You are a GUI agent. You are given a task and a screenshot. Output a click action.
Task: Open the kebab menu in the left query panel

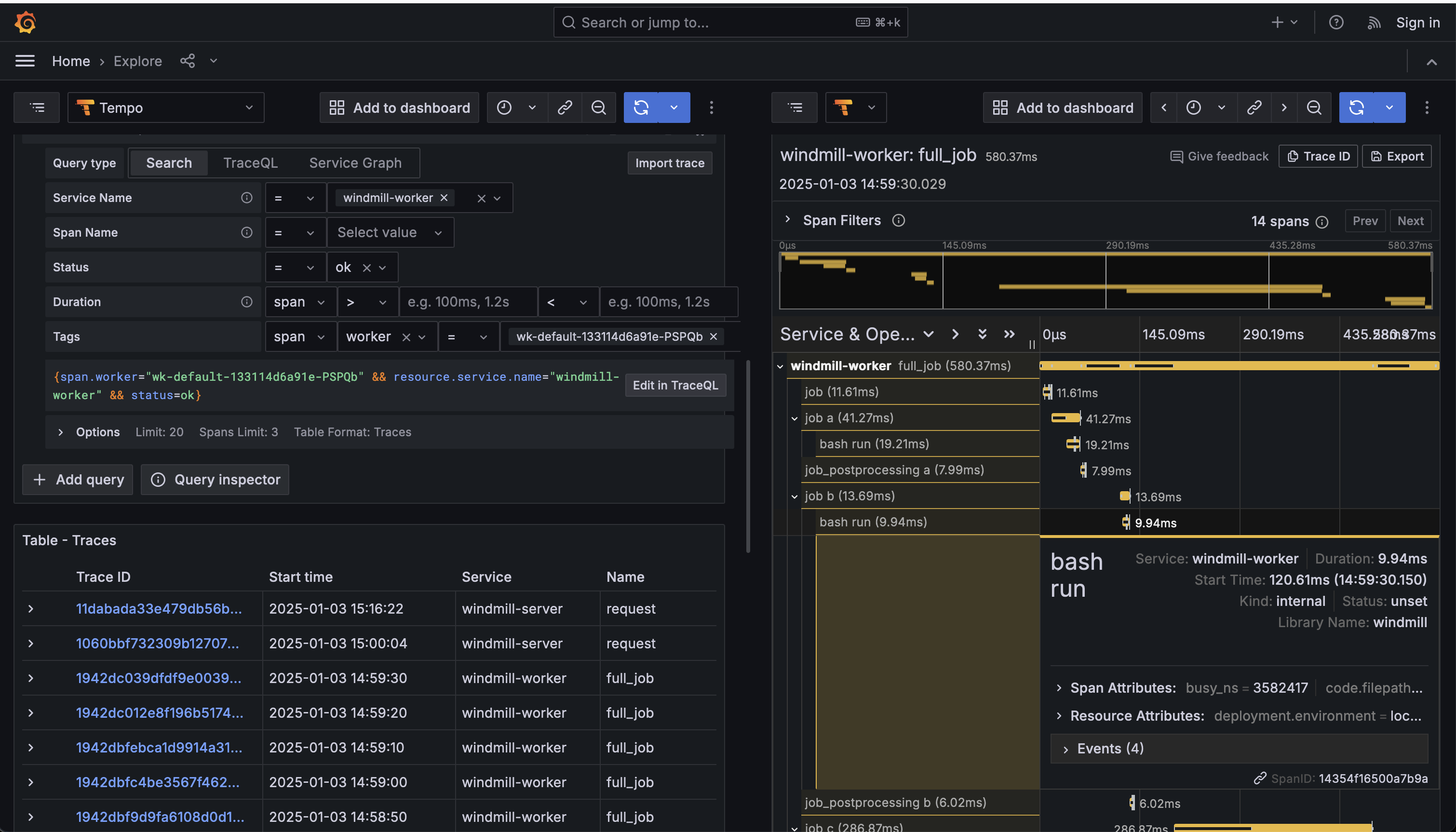712,107
